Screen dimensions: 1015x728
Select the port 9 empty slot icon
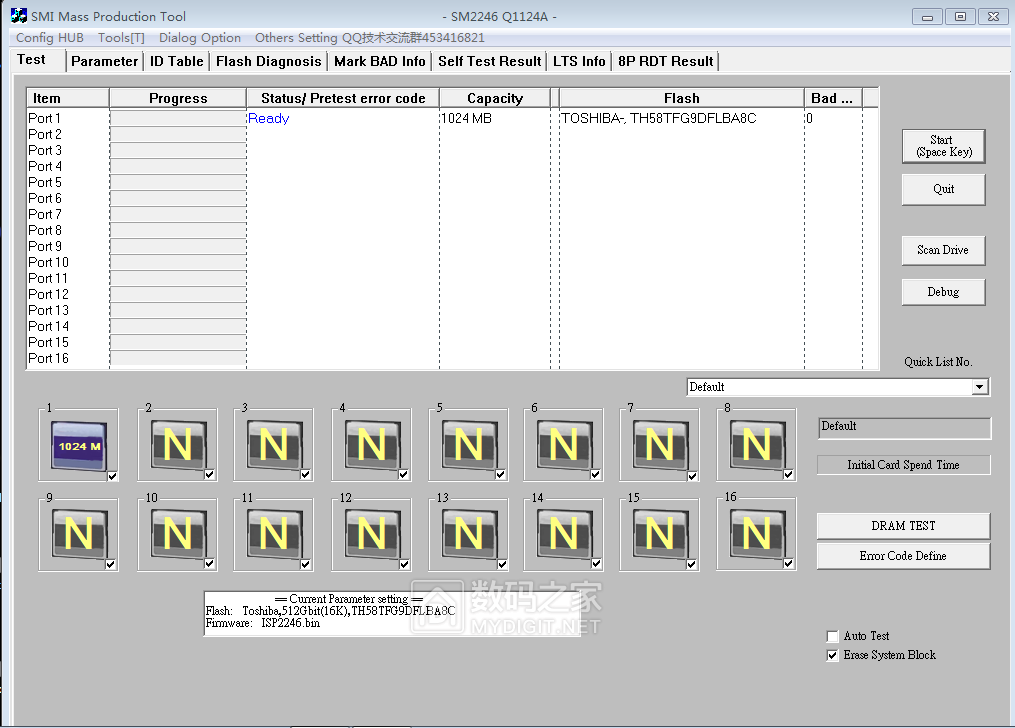pyautogui.click(x=78, y=534)
